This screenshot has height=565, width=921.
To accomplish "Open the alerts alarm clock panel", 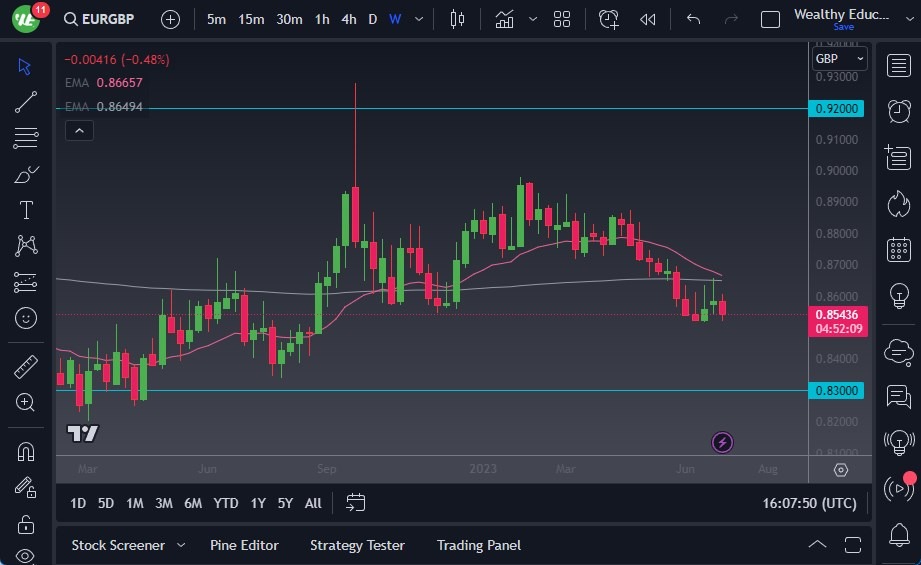I will tap(899, 111).
